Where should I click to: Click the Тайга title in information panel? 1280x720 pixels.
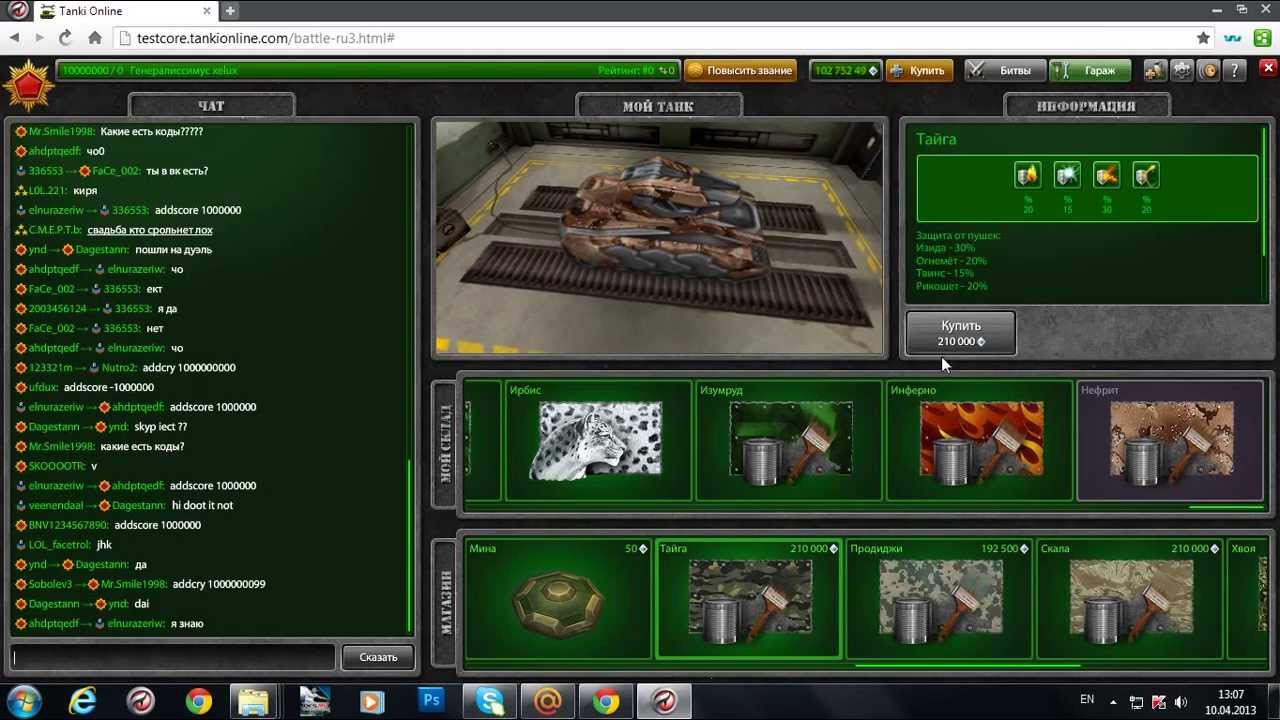click(936, 139)
